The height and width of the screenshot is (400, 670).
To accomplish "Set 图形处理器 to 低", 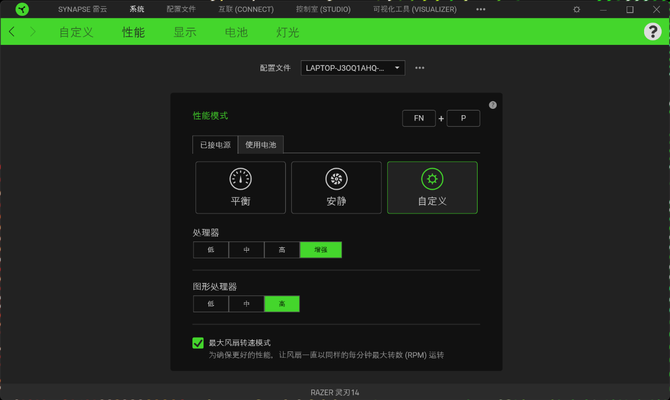I will (x=211, y=304).
